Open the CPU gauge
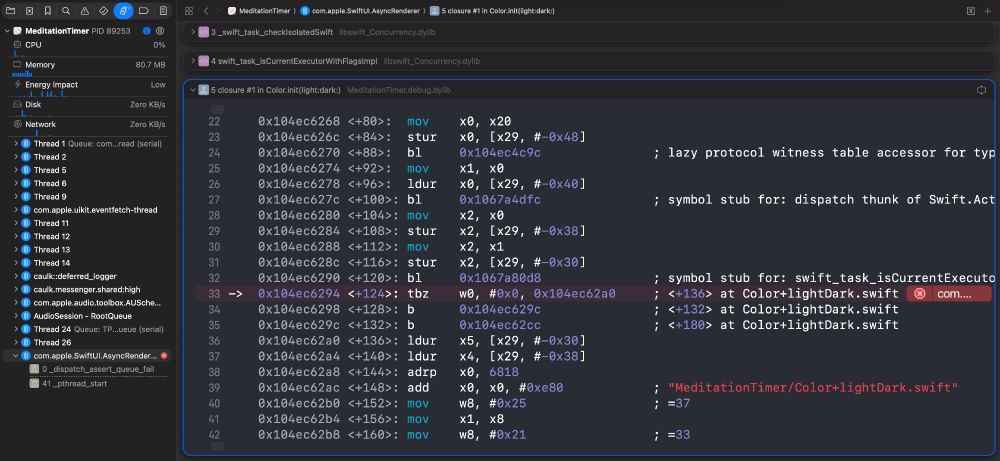 (x=89, y=45)
